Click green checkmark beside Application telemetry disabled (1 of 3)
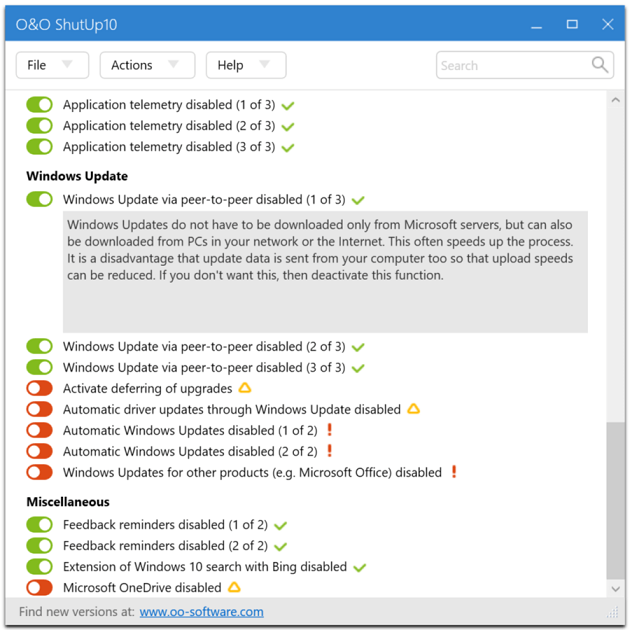 [288, 106]
